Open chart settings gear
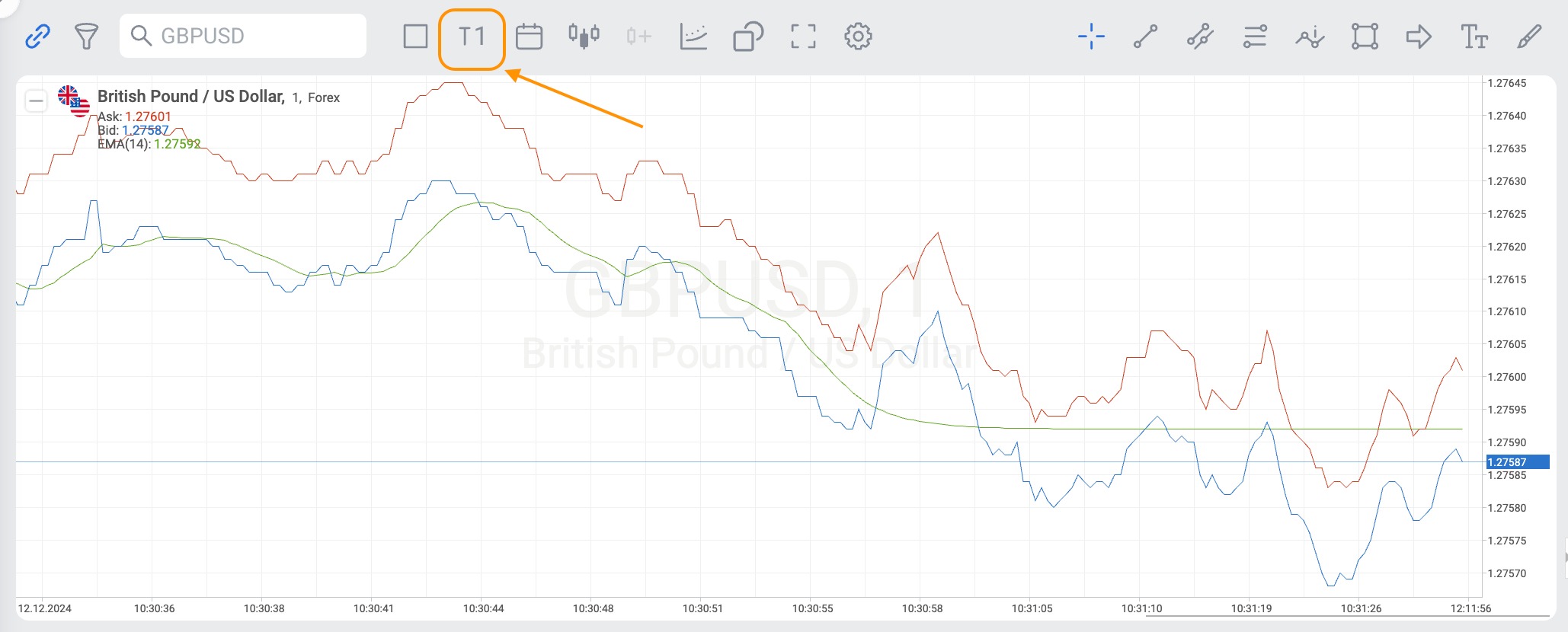1568x632 pixels. pos(858,37)
